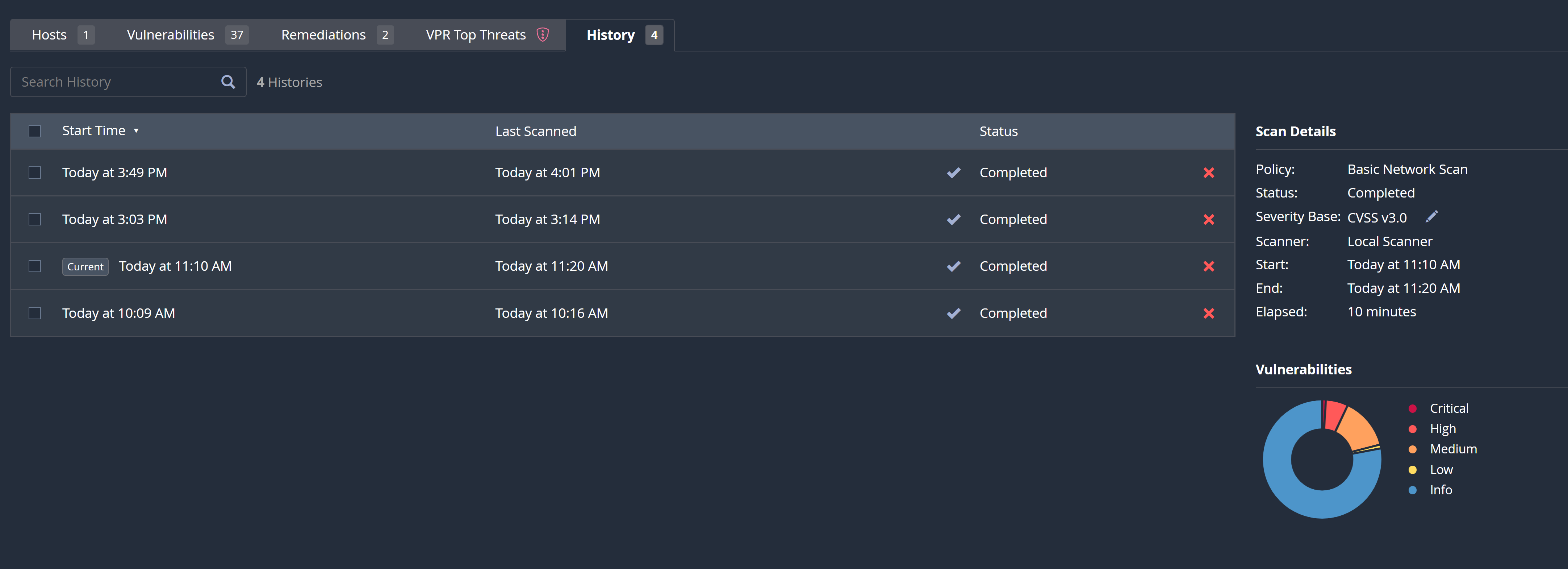The image size is (1568, 569).
Task: Edit the Severity Base setting
Action: (x=1432, y=216)
